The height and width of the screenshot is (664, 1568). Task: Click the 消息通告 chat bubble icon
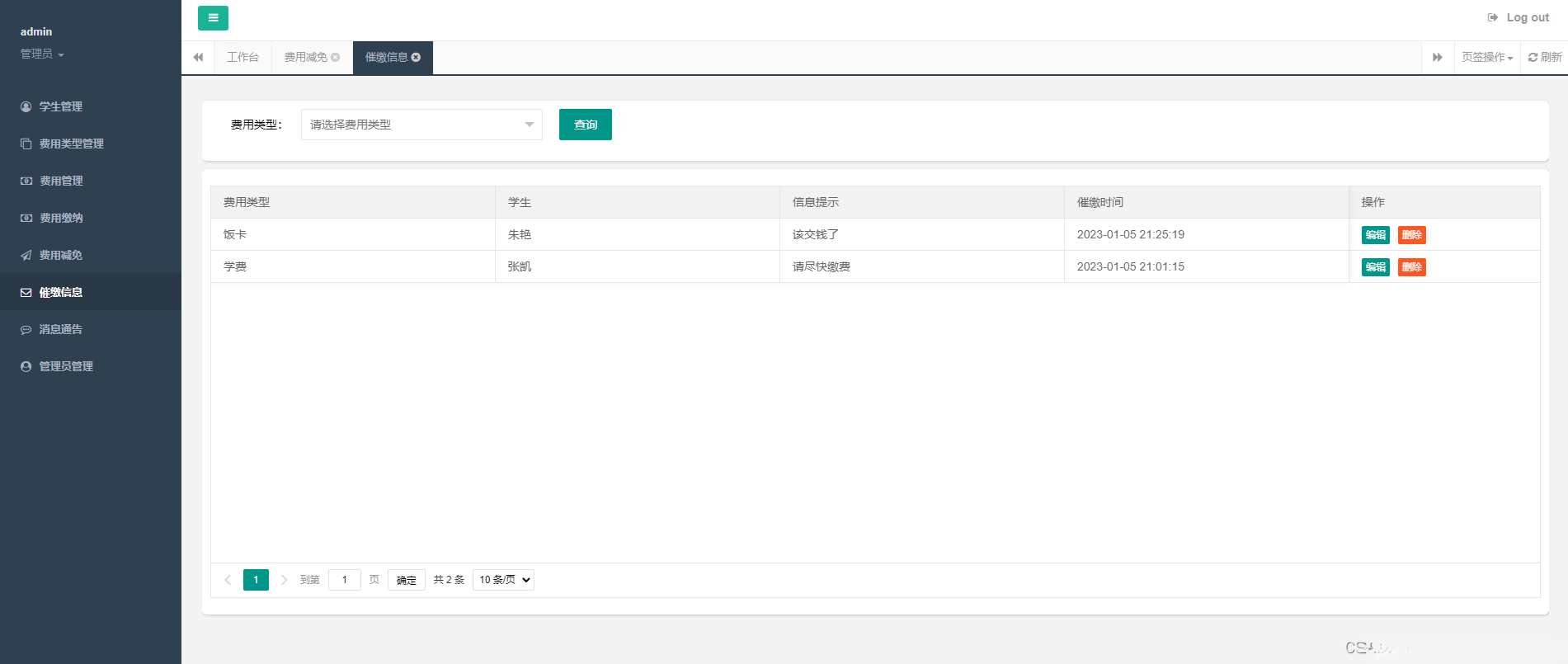(x=26, y=329)
